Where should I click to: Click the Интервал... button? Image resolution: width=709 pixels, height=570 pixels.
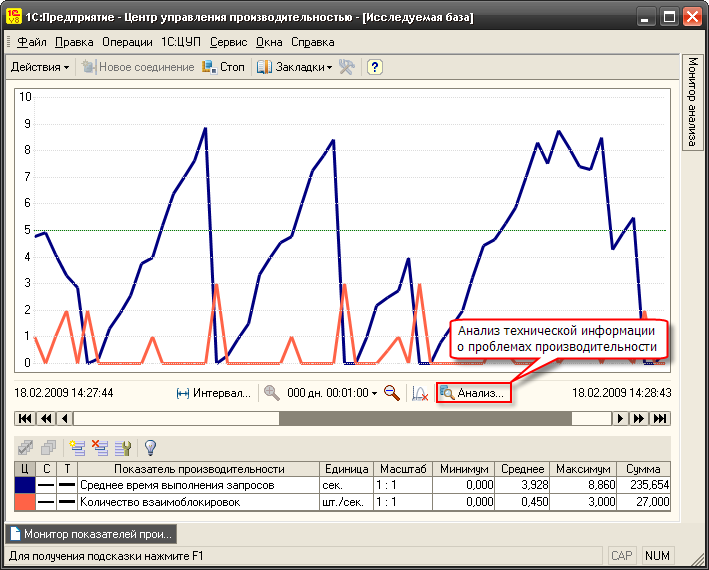[213, 393]
